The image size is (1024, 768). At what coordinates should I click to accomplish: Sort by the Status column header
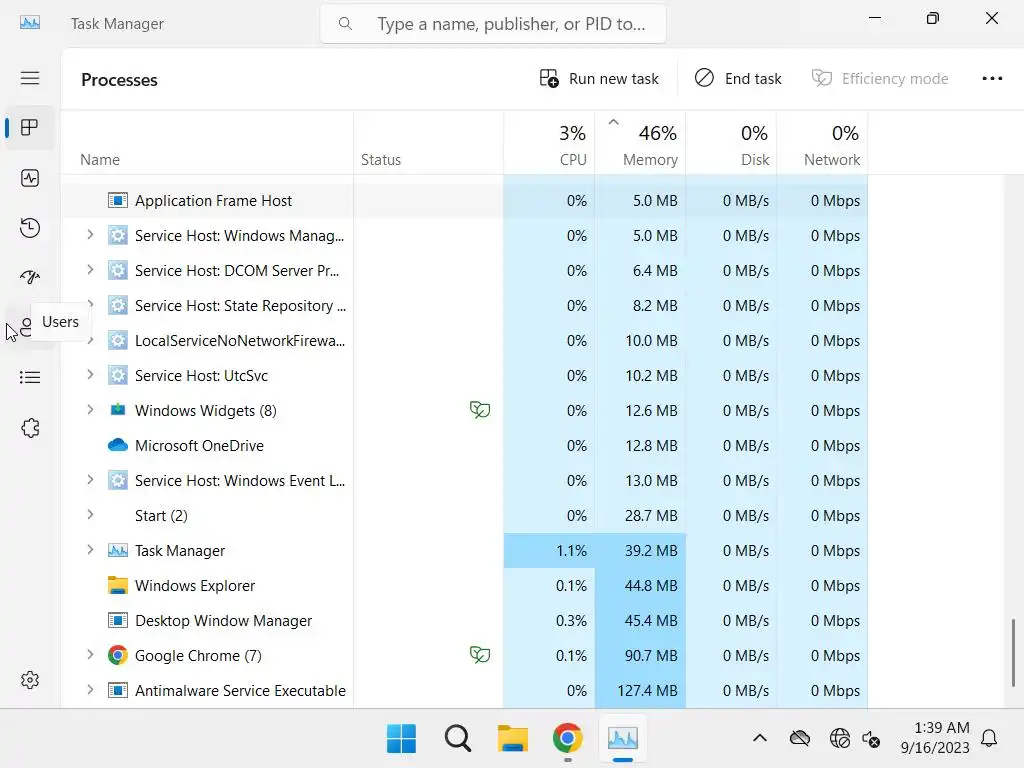[x=428, y=144]
